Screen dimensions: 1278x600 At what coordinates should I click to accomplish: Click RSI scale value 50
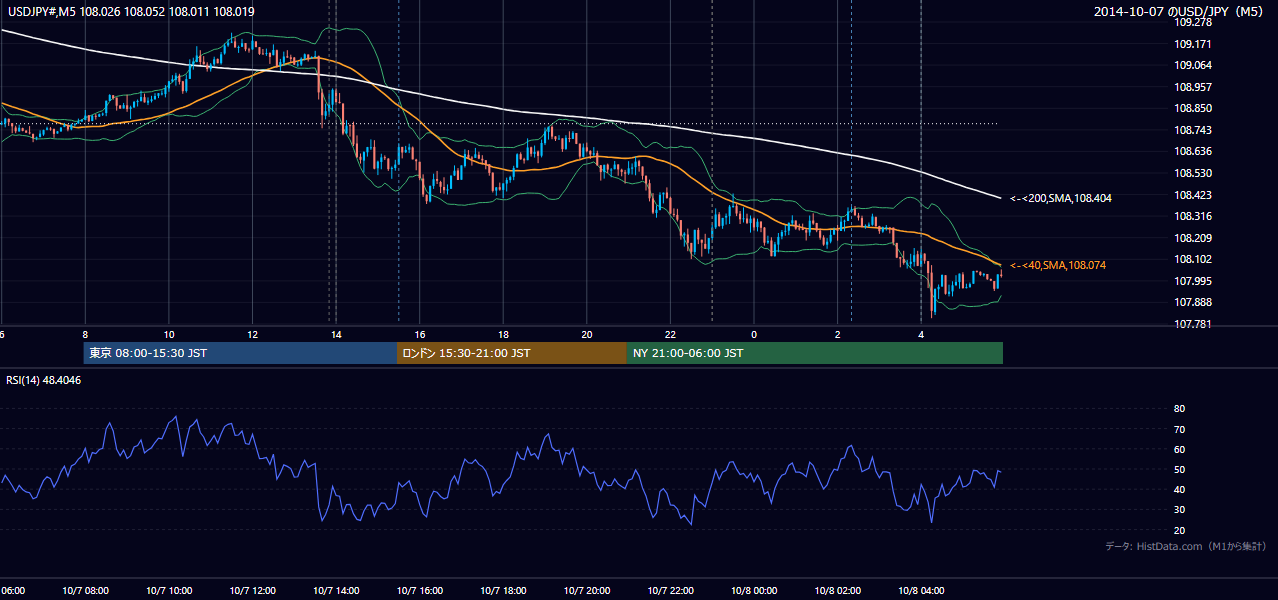(1179, 469)
